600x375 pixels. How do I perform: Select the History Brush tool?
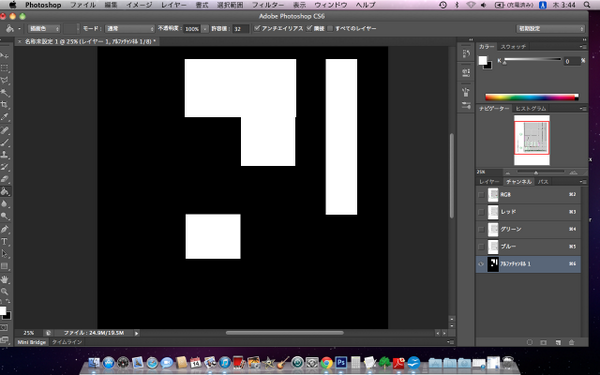[x=5, y=167]
